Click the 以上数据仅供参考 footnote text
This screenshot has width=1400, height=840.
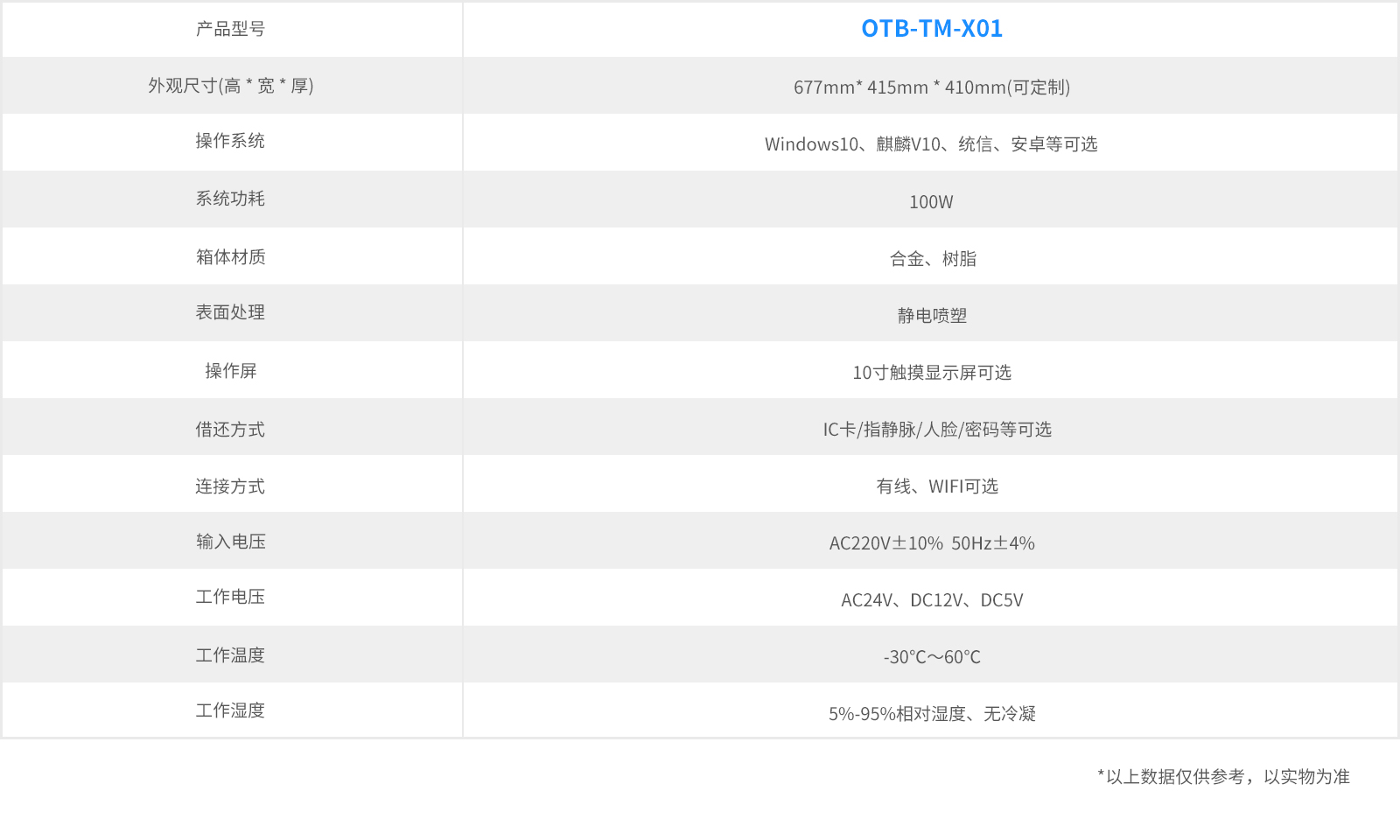coord(1223,777)
